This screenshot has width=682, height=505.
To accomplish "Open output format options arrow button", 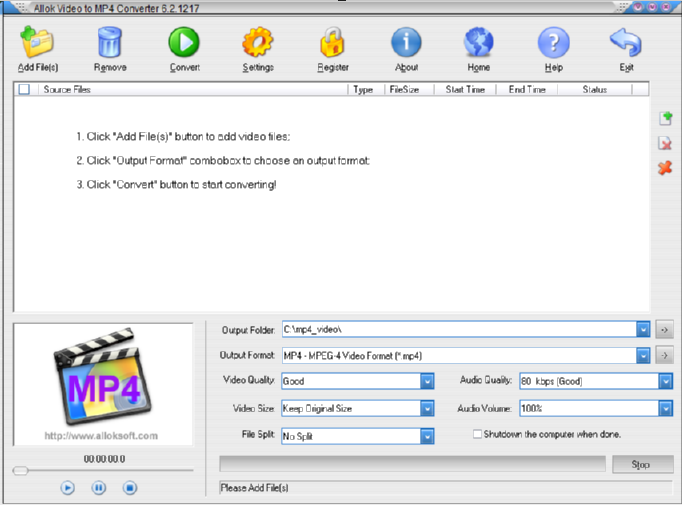I will point(664,355).
